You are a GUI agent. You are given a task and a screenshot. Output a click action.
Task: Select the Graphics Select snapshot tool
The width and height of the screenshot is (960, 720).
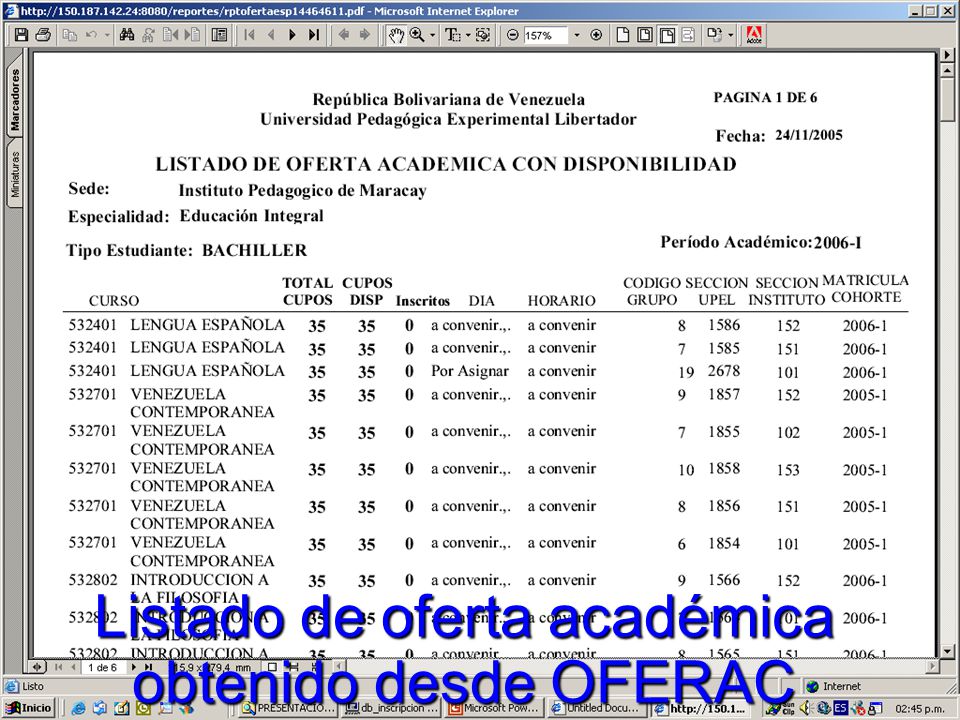coord(483,35)
